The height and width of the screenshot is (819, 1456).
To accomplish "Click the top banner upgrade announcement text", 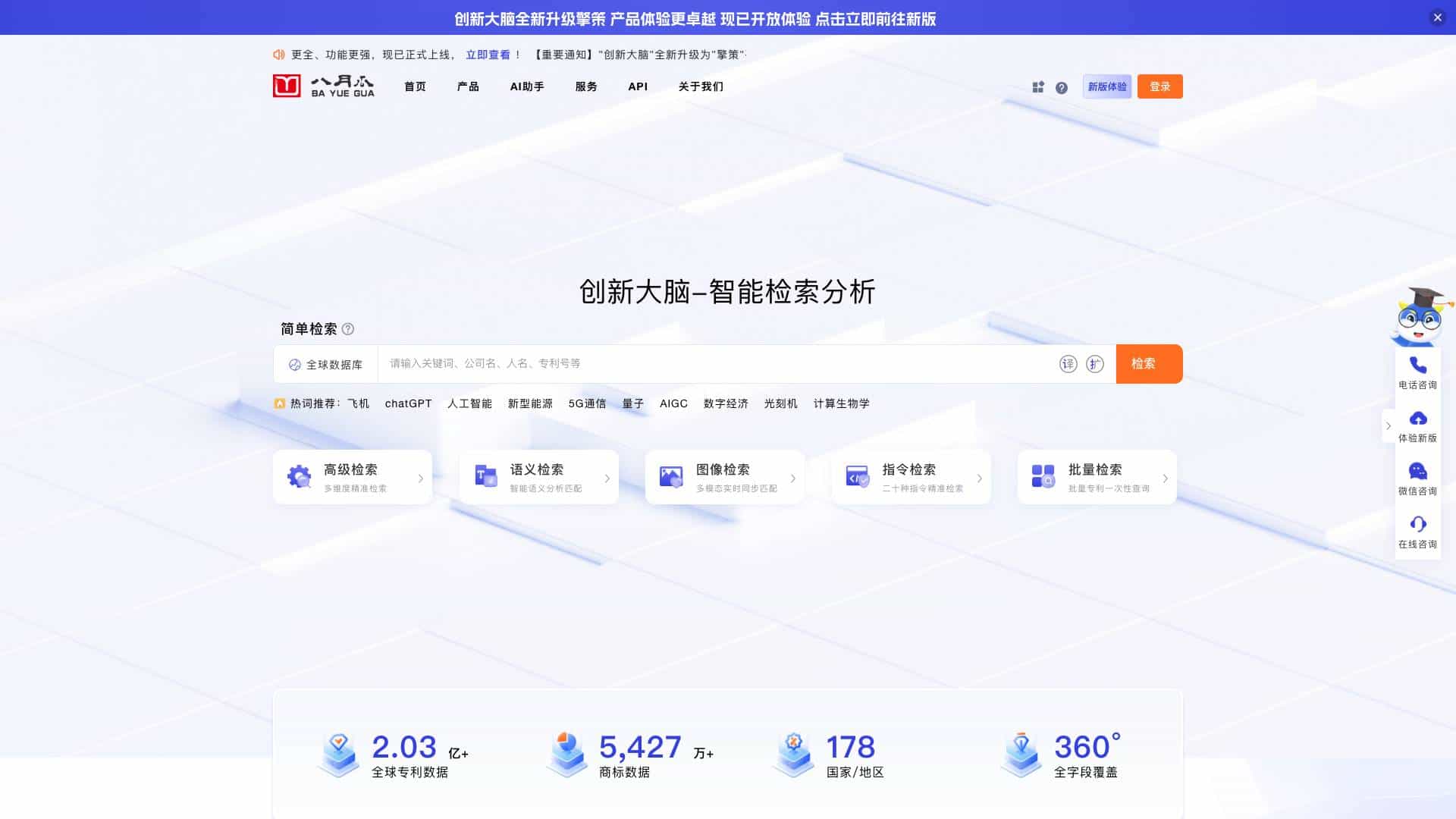I will pyautogui.click(x=695, y=19).
